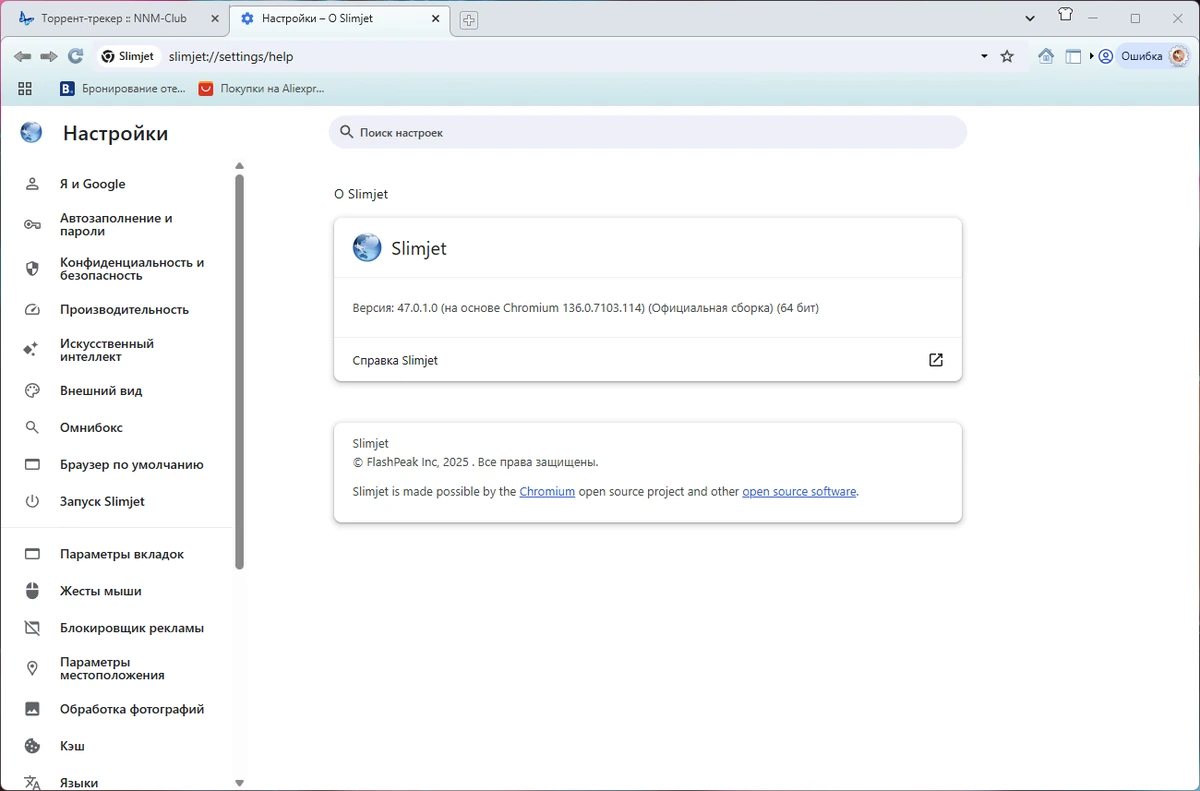This screenshot has width=1200, height=791.
Task: Click the sparkle icon for Искусственный интеллект
Action: (32, 350)
